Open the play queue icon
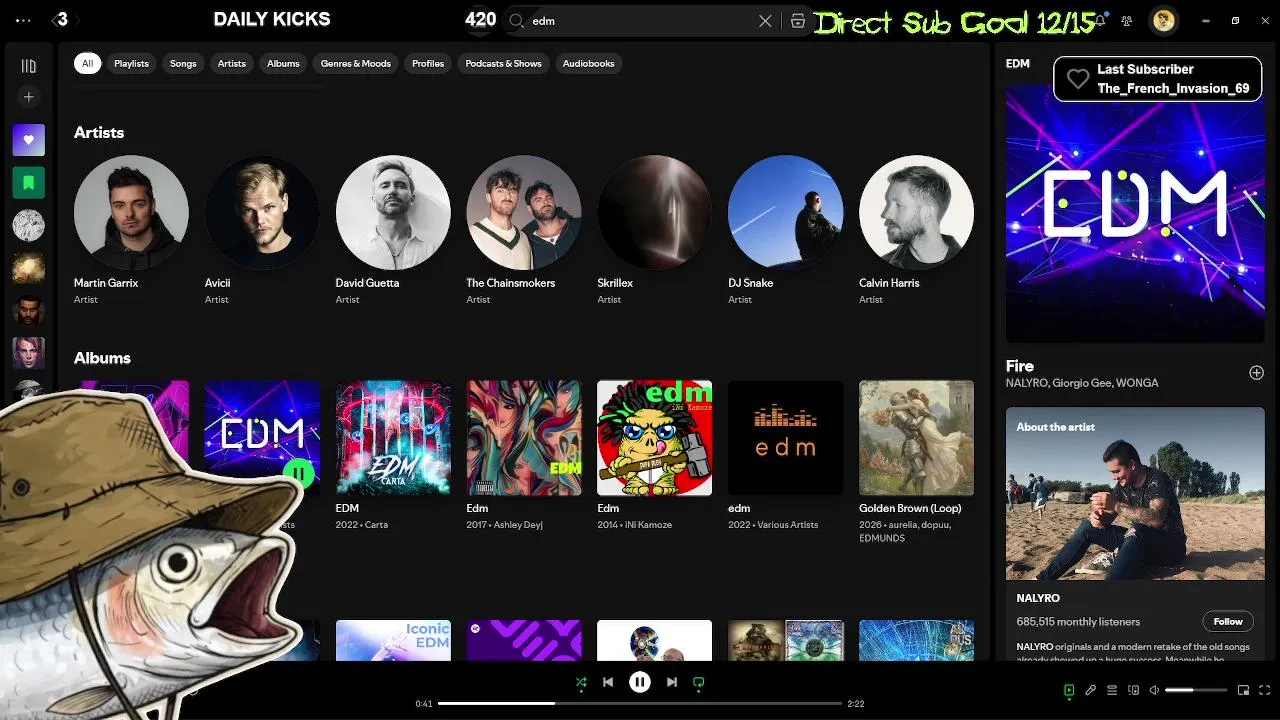 coord(1112,690)
